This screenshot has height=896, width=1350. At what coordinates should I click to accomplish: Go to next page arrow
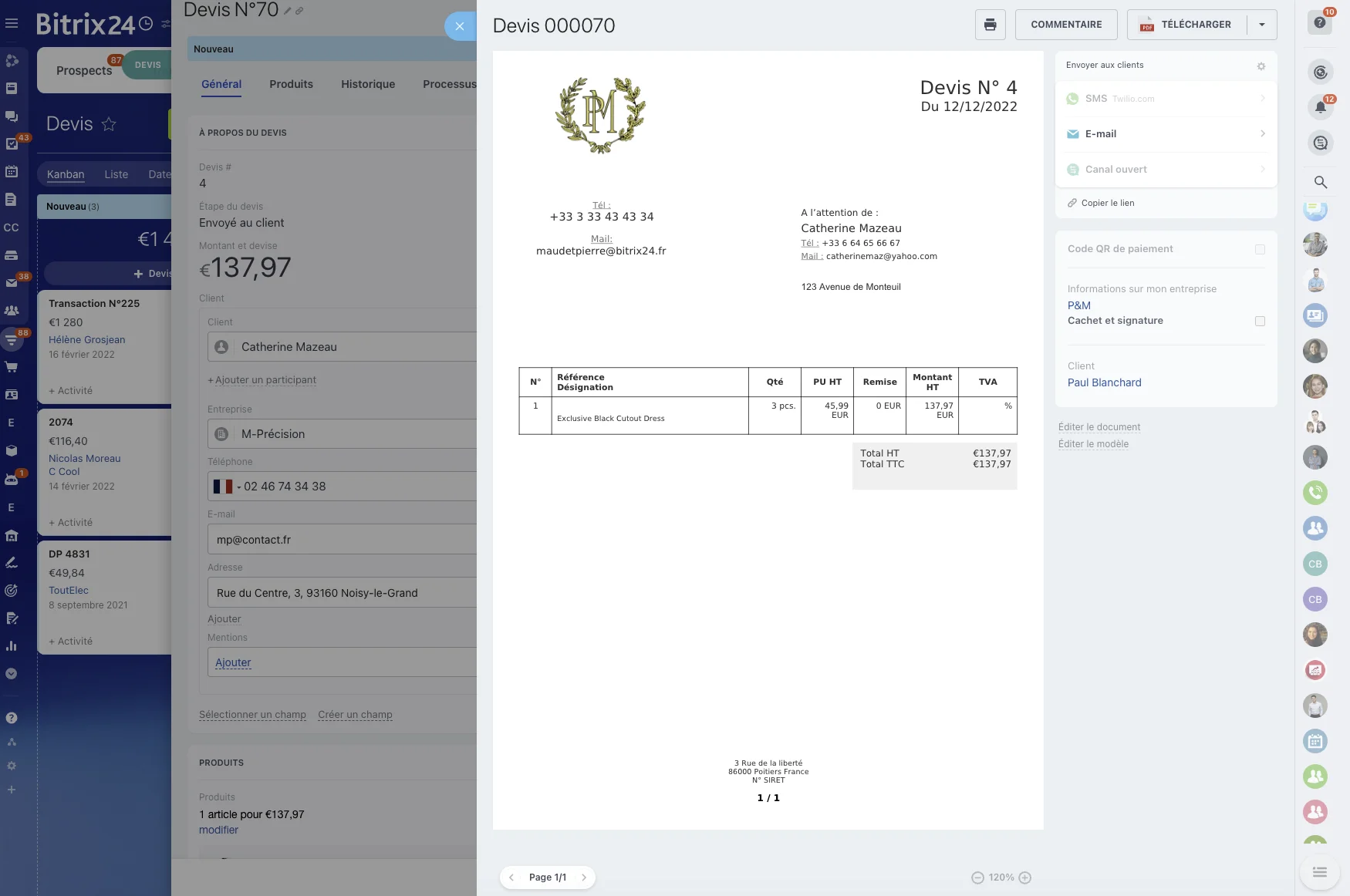click(584, 877)
